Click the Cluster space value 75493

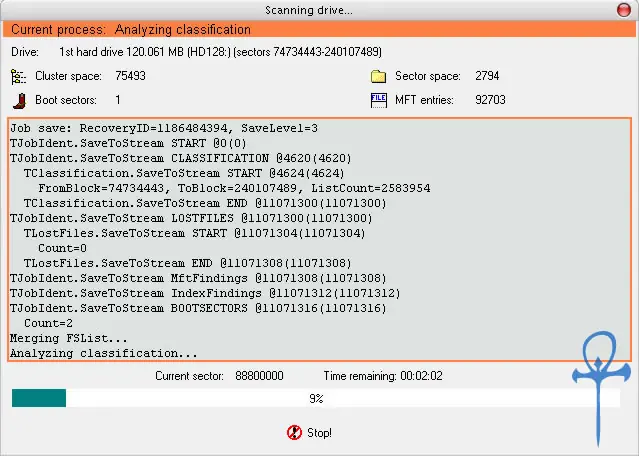(x=130, y=76)
